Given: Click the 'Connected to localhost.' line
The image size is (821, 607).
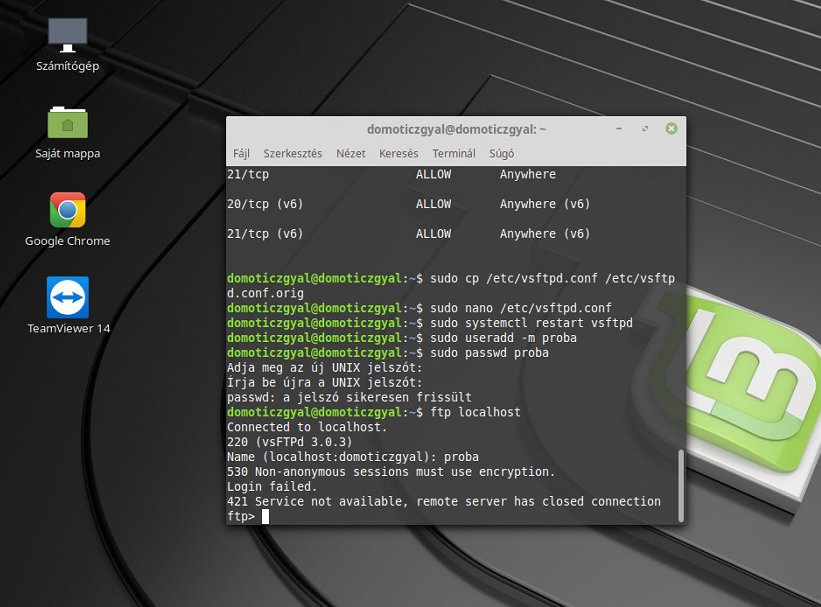Looking at the screenshot, I should [x=307, y=427].
